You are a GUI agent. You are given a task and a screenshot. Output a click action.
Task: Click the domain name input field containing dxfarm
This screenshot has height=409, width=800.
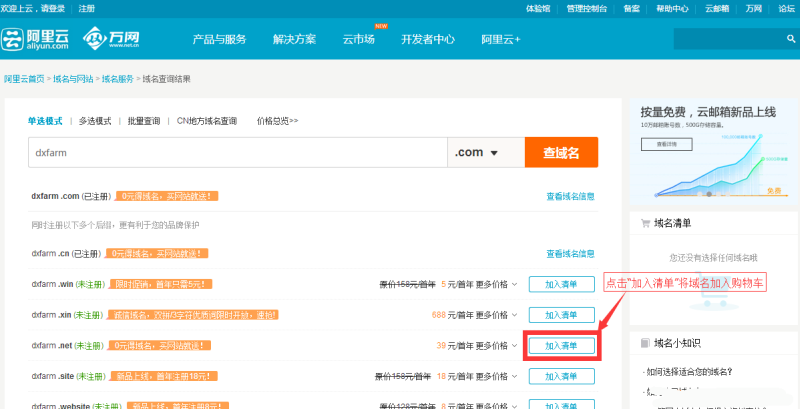236,153
